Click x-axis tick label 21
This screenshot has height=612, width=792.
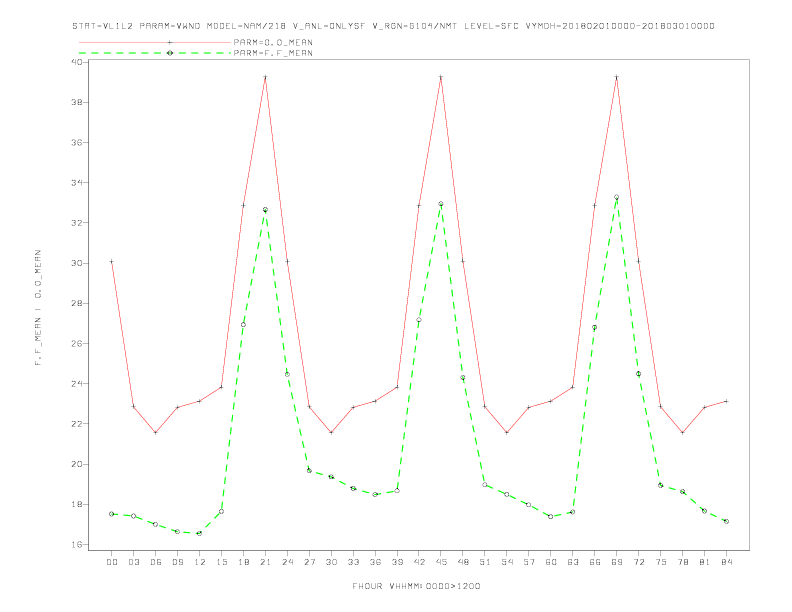coord(265,562)
